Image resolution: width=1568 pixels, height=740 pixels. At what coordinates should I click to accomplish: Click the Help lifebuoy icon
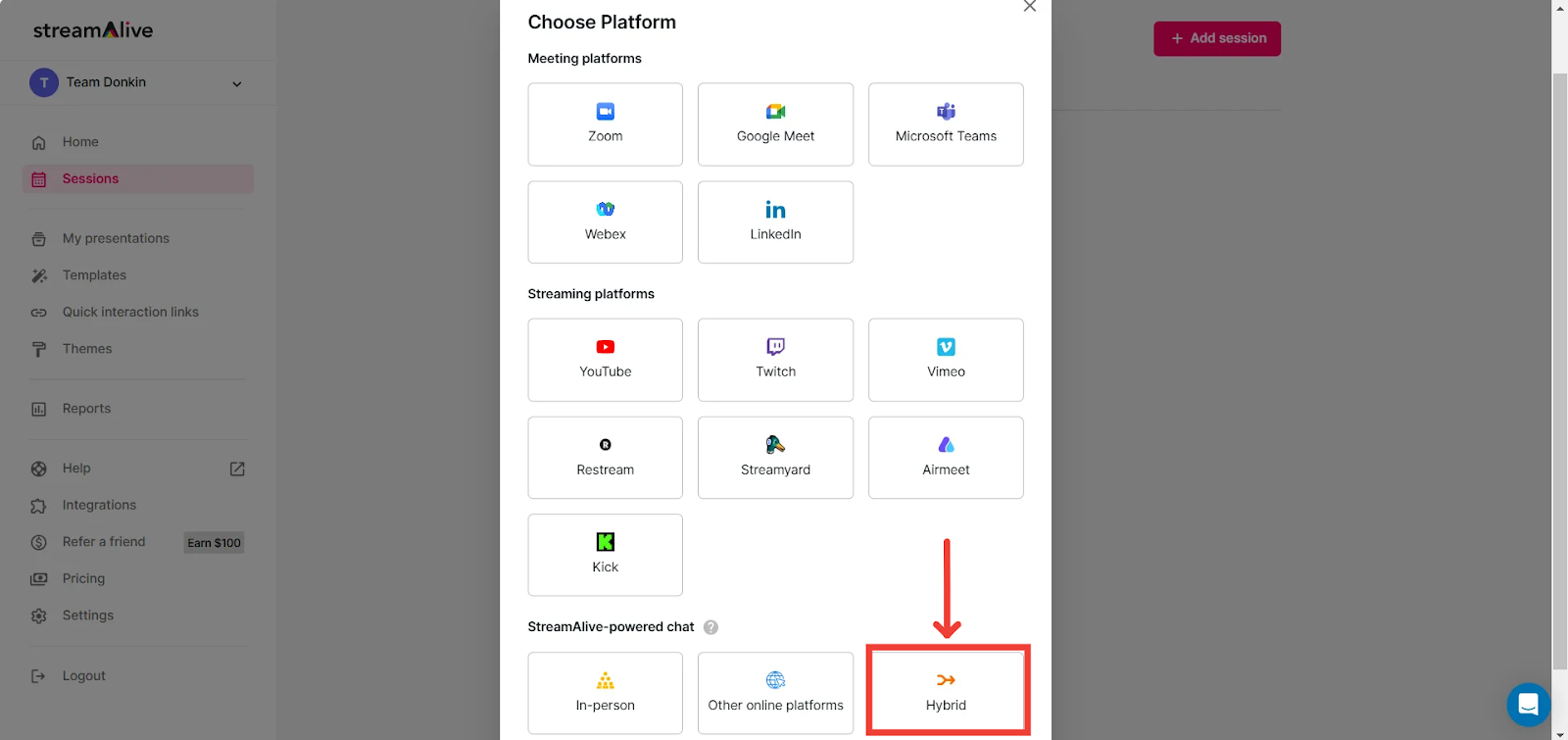pyautogui.click(x=39, y=469)
